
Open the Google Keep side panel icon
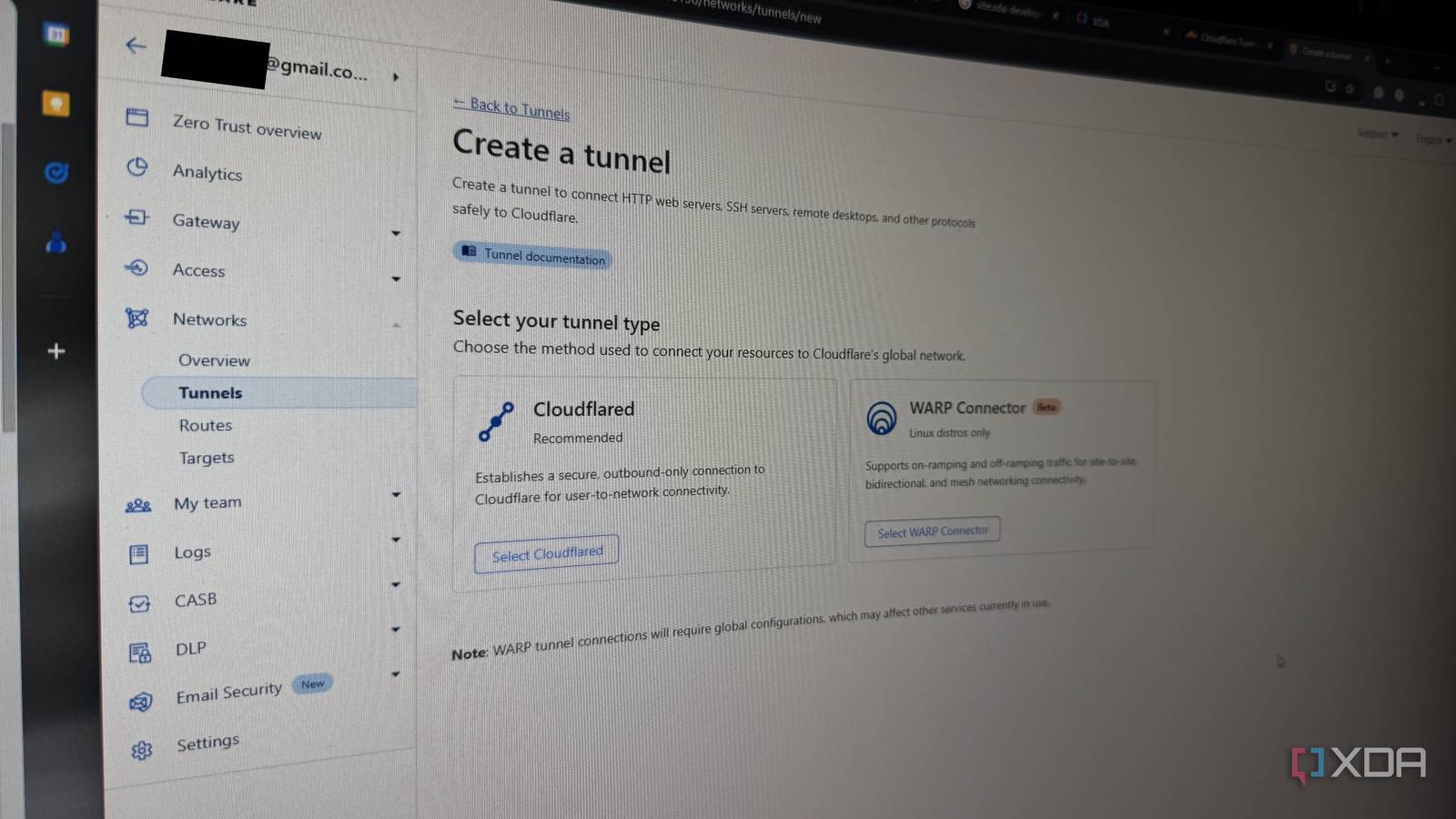pyautogui.click(x=56, y=104)
